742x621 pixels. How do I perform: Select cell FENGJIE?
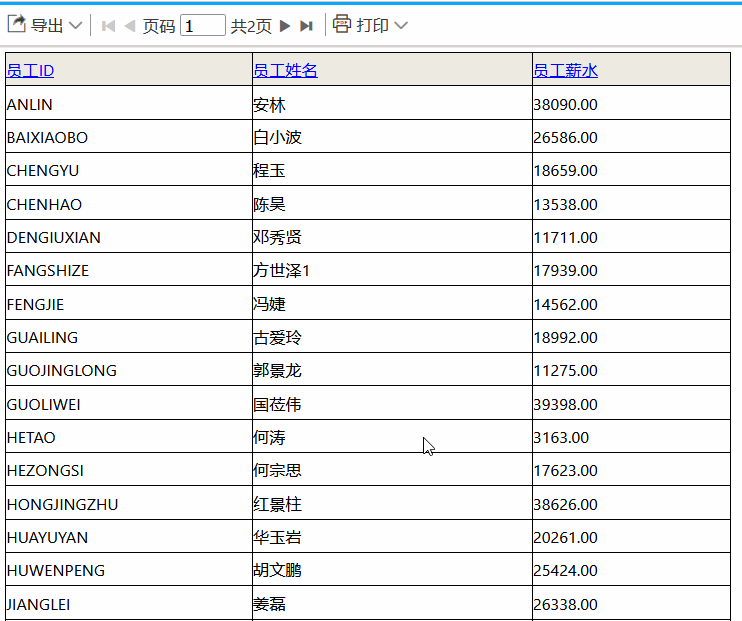(129, 303)
